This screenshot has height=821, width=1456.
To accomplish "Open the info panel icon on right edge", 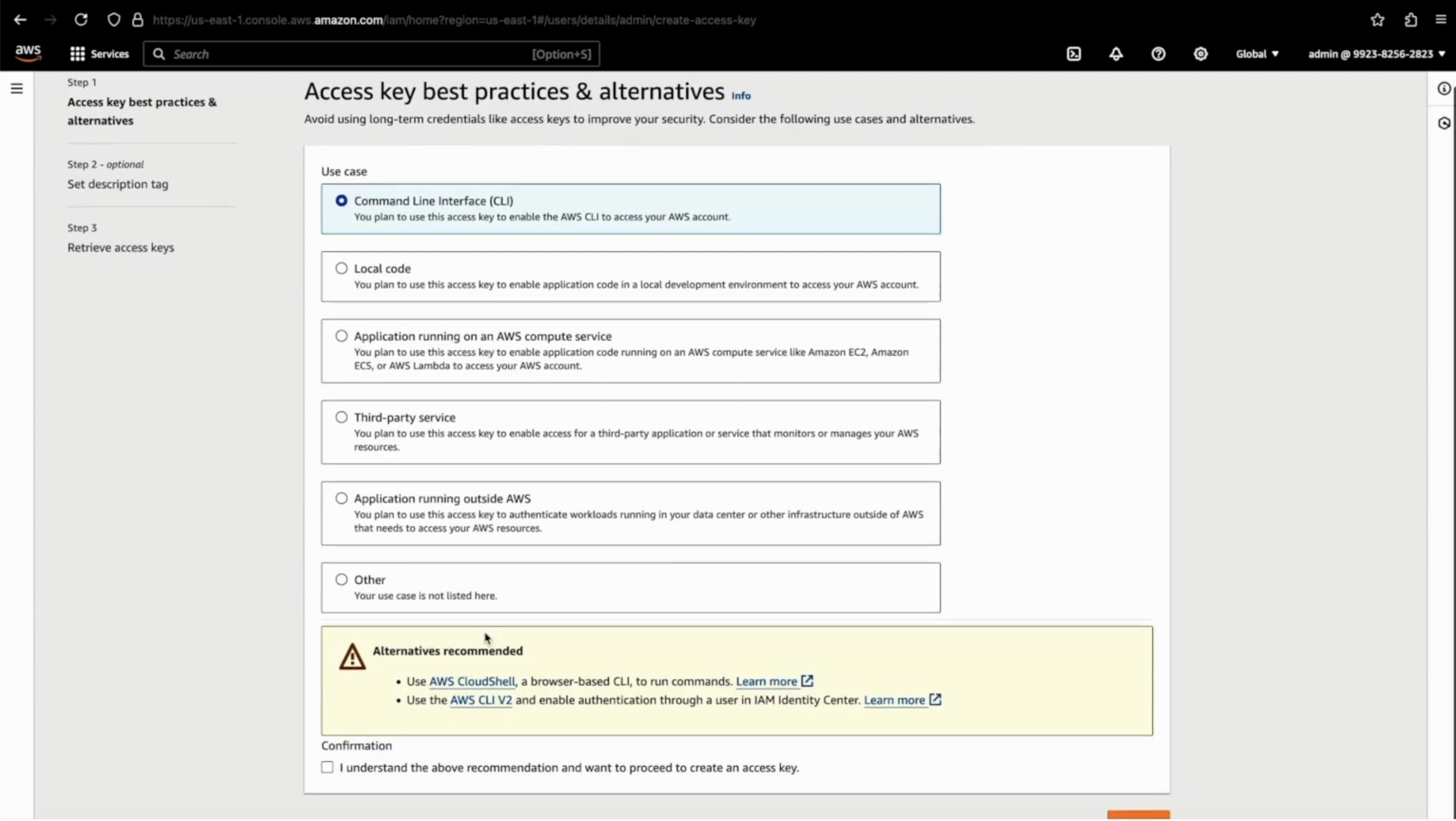I will [x=1443, y=89].
